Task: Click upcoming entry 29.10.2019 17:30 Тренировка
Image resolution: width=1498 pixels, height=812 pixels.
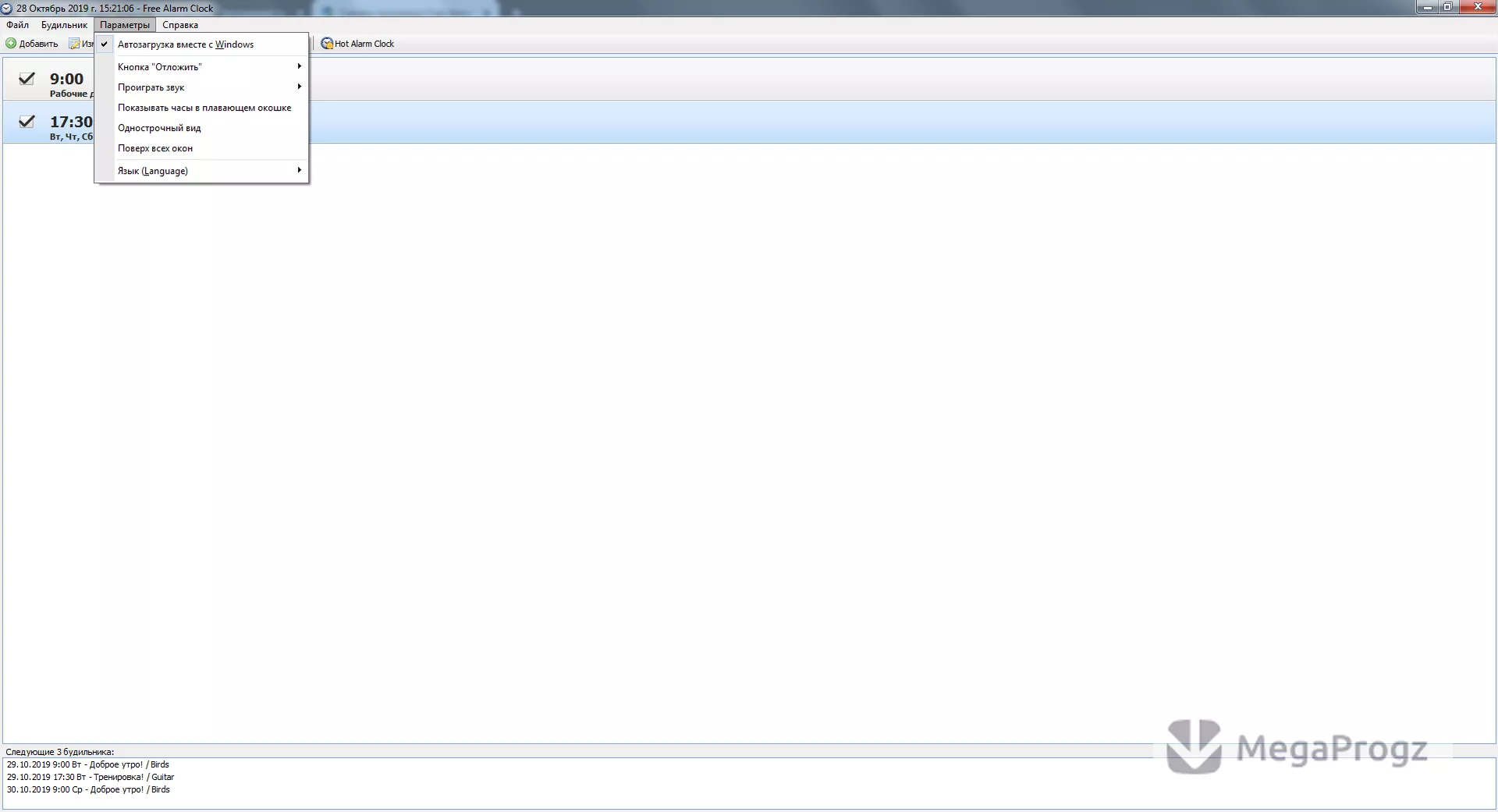Action: click(91, 777)
